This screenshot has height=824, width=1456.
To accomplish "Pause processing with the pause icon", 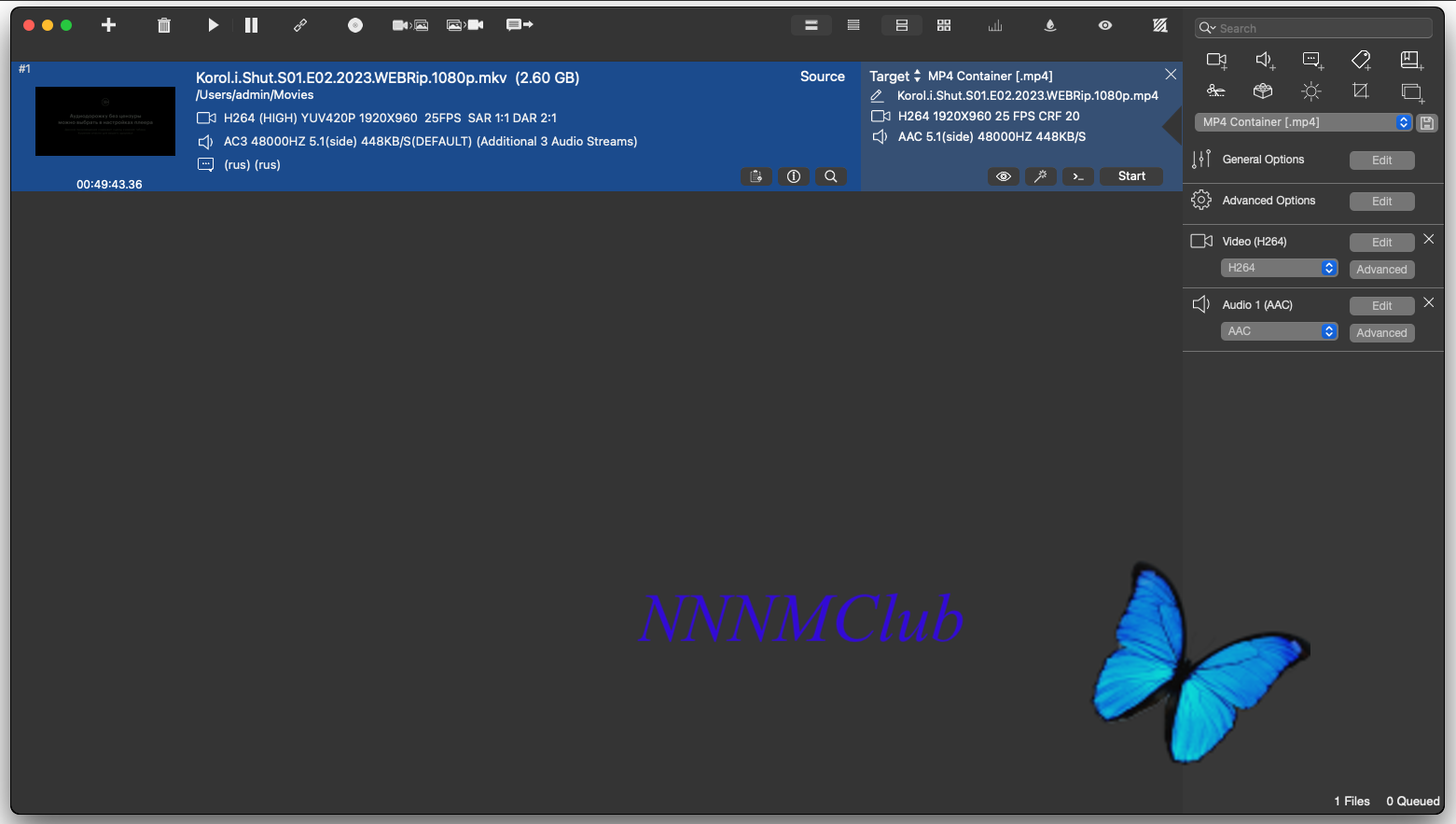I will click(251, 25).
